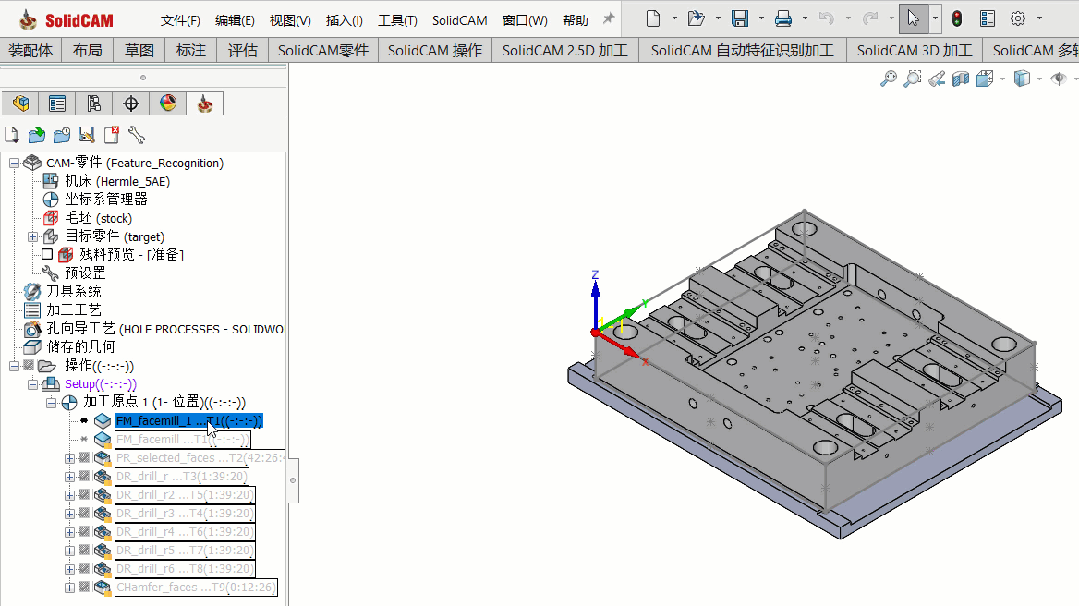
Task: Expand the DR_drill_r3 operation
Action: (70, 514)
